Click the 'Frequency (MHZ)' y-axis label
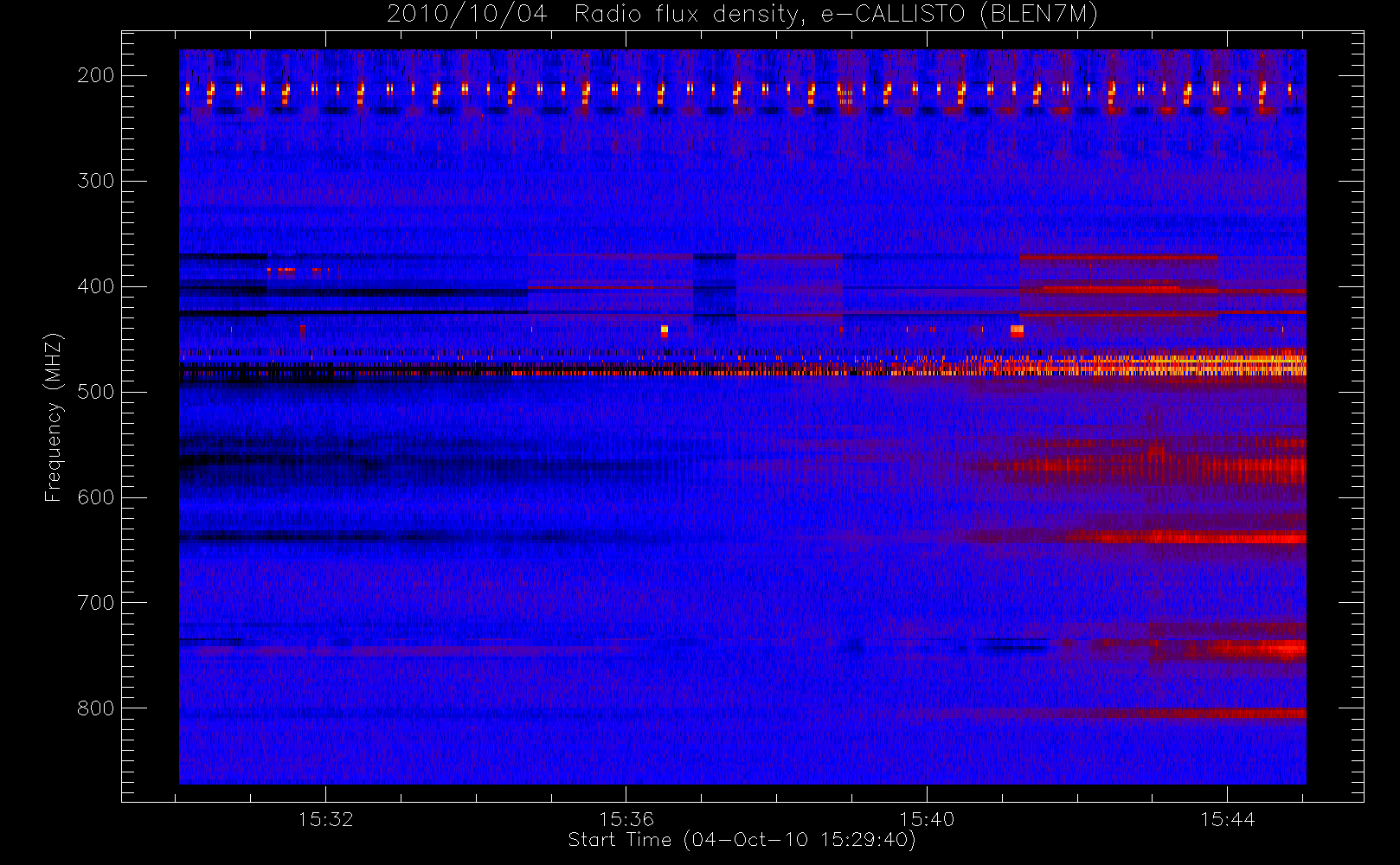The image size is (1400, 865). tap(54, 417)
